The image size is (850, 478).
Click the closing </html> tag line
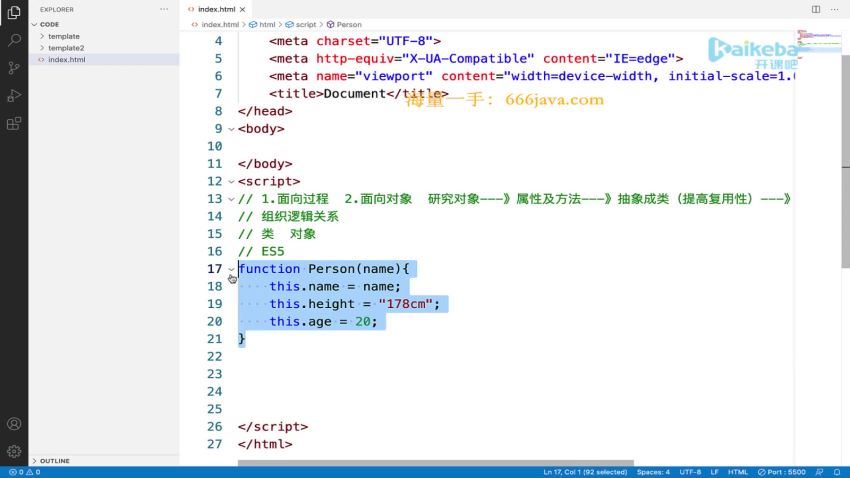265,444
